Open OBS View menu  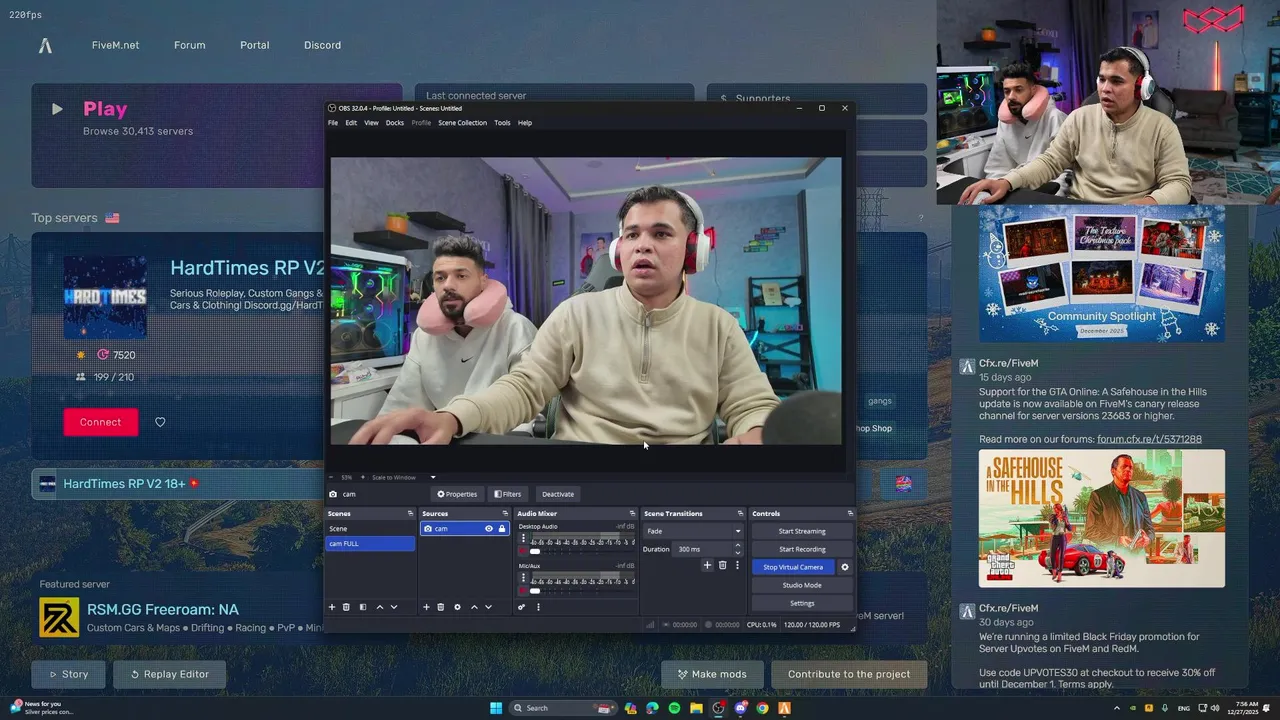[371, 123]
